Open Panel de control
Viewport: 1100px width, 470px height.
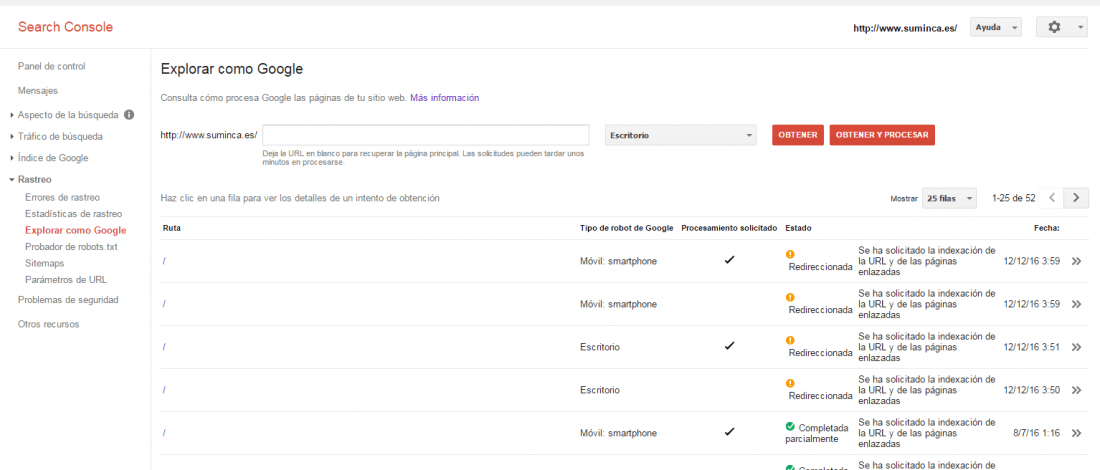coord(51,66)
